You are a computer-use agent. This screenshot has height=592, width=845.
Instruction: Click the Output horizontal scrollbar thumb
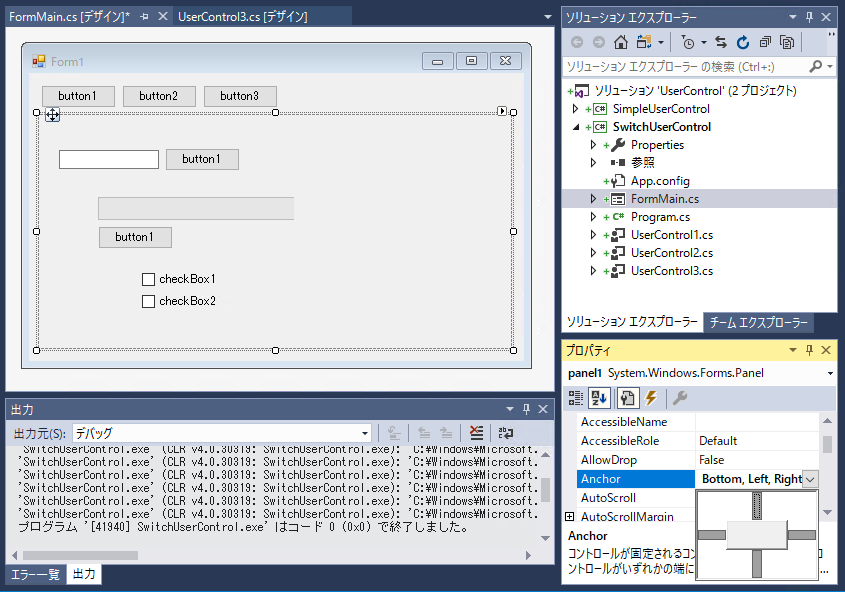click(80, 555)
